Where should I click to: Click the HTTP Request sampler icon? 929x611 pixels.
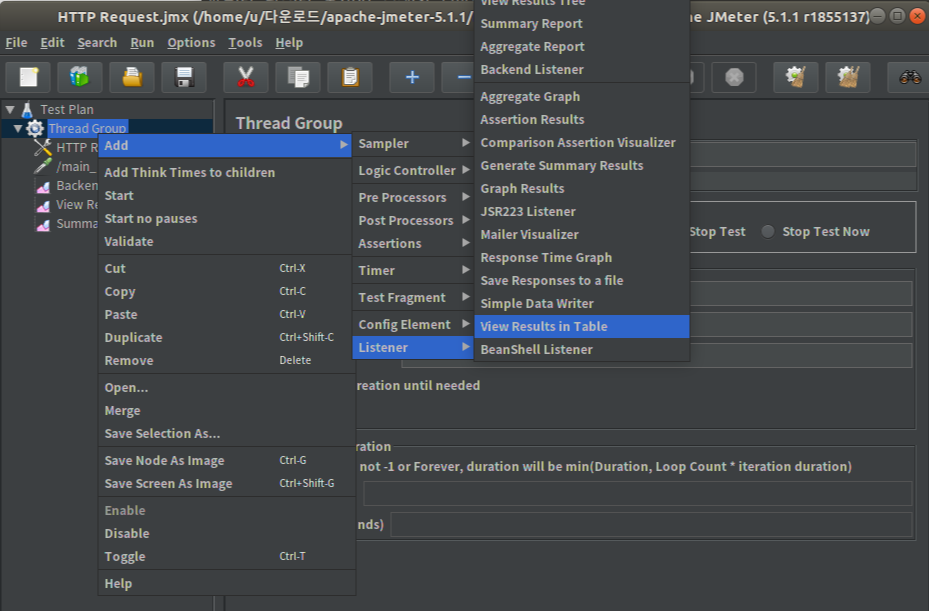click(x=43, y=147)
